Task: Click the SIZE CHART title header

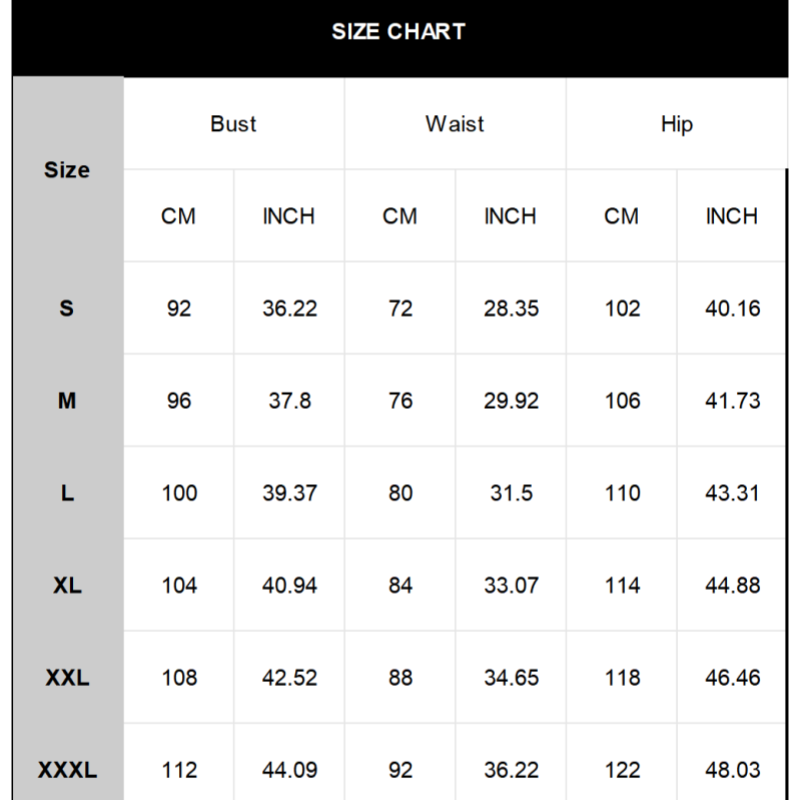Action: tap(399, 32)
